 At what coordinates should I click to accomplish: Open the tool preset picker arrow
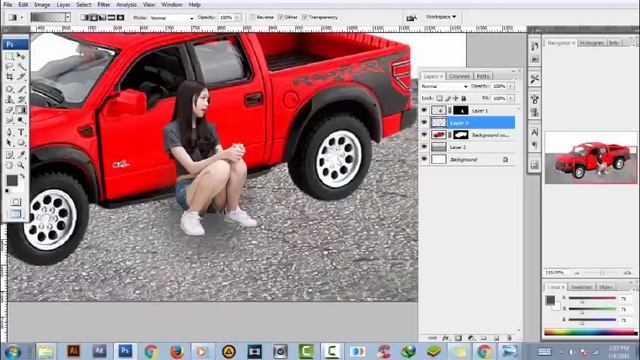coord(22,18)
